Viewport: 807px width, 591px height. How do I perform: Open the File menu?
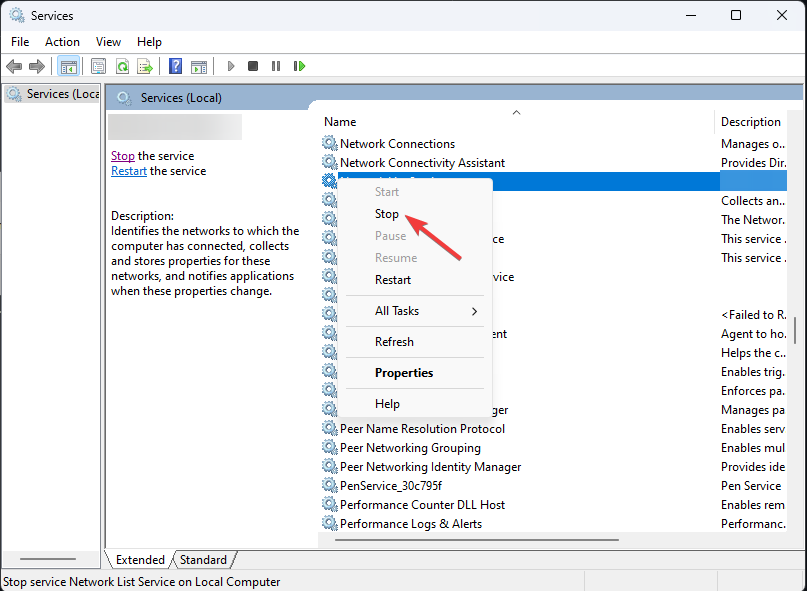[x=20, y=42]
